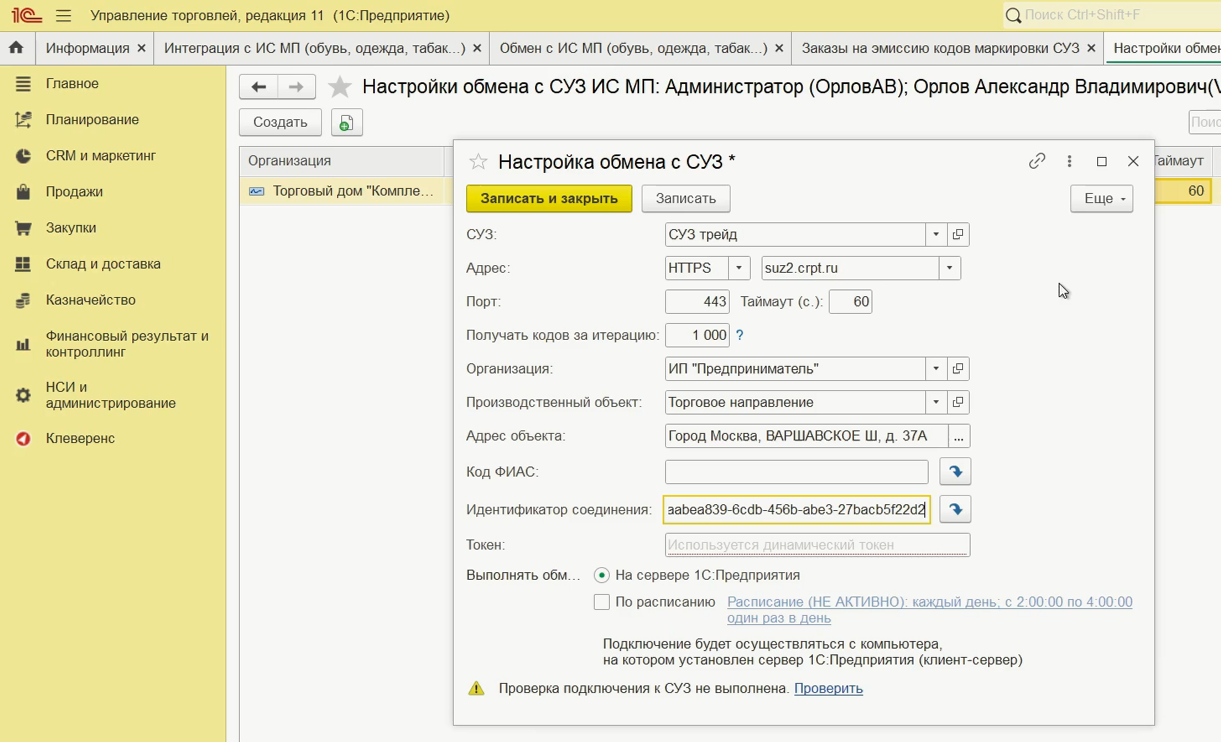
Task: Click the green create-by-copy icon
Action: 346,122
